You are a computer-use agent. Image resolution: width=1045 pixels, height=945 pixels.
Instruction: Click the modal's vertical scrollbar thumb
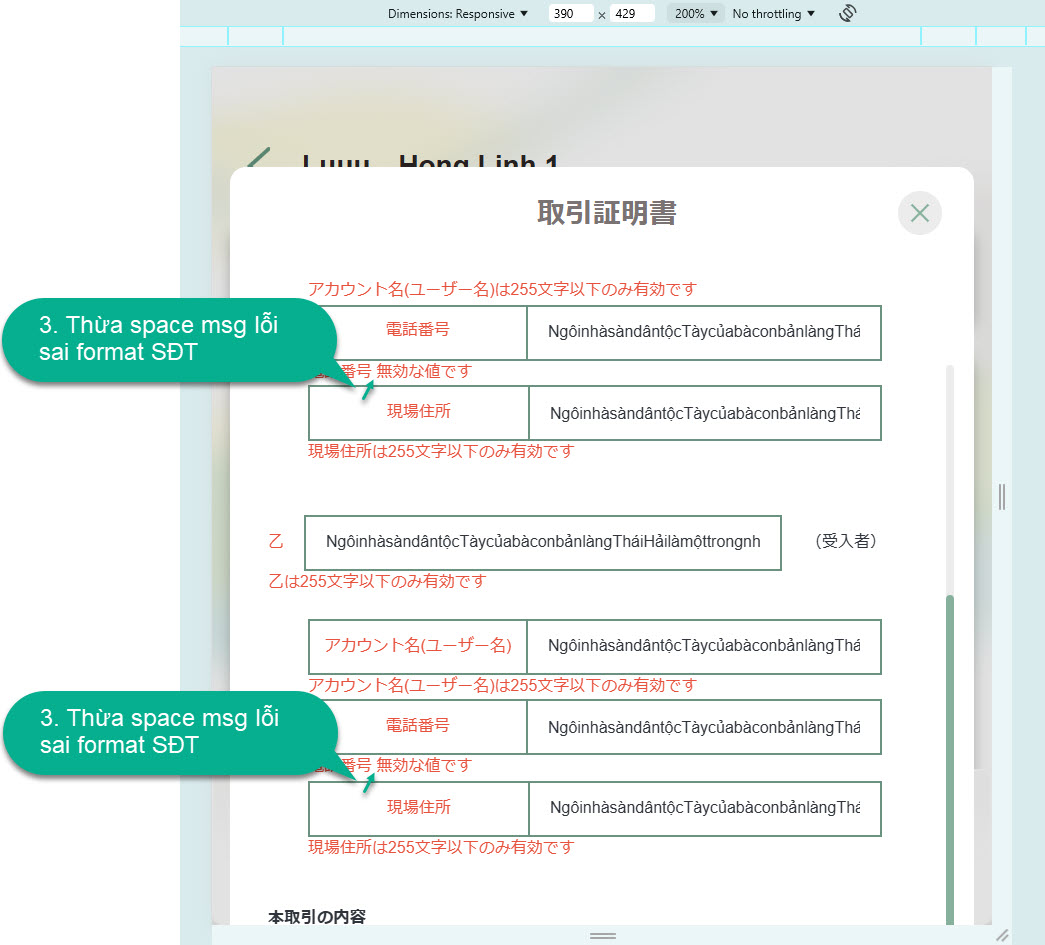tap(949, 760)
